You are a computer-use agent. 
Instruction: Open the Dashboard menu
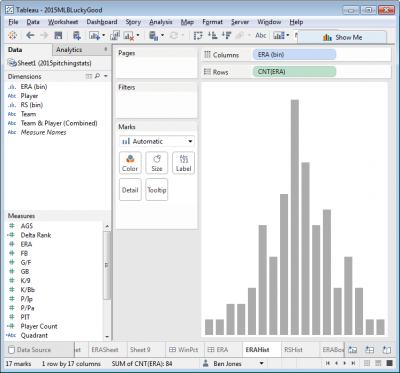102,22
